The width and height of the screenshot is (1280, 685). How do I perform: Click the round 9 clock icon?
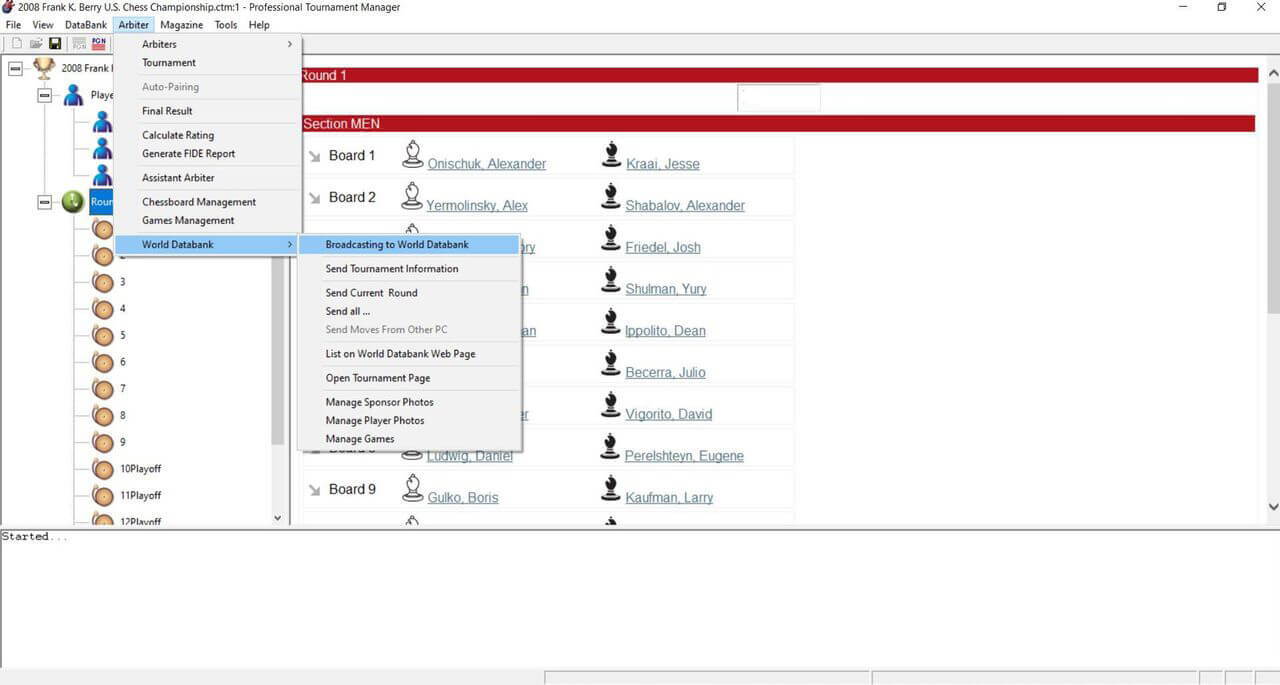(102, 441)
